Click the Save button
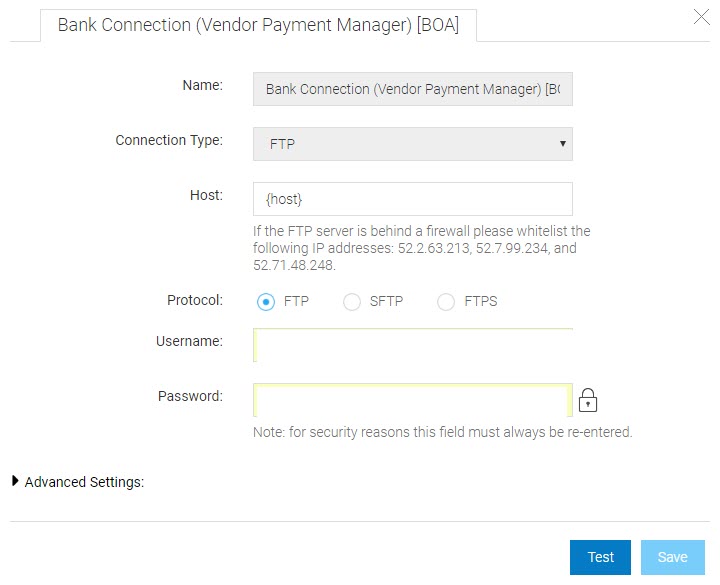The height and width of the screenshot is (585, 720). 673,557
